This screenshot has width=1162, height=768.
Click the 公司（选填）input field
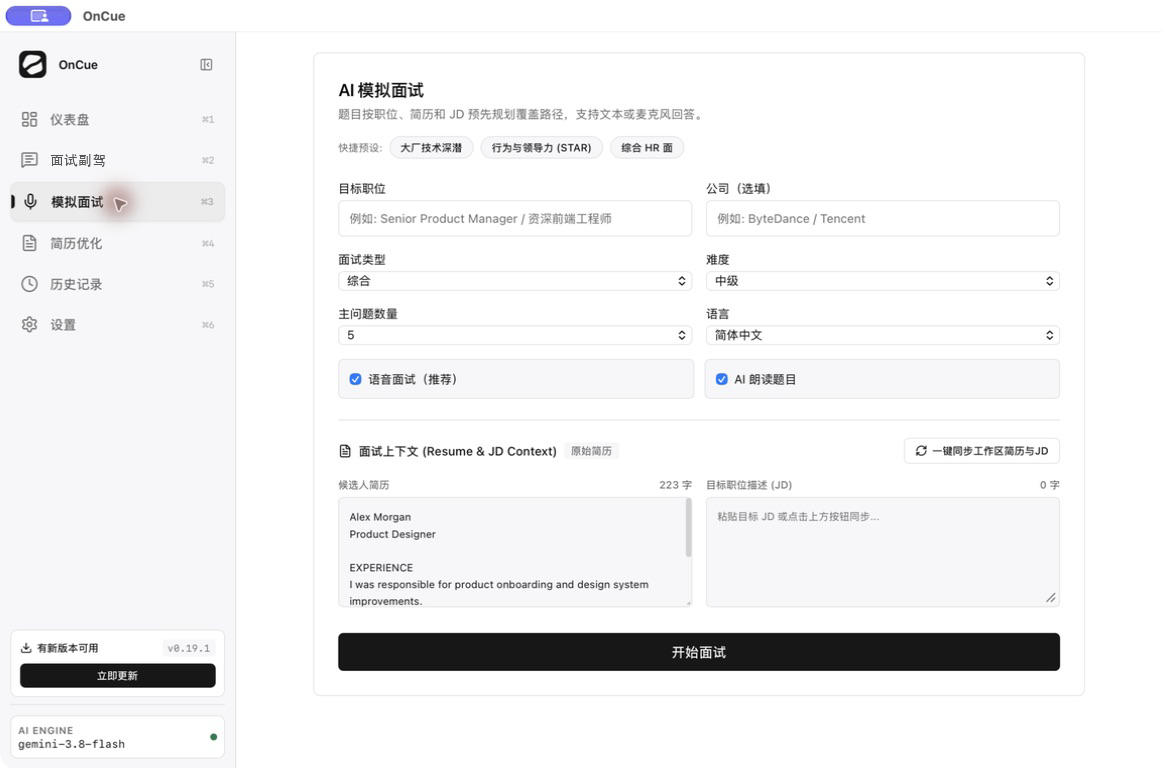883,219
